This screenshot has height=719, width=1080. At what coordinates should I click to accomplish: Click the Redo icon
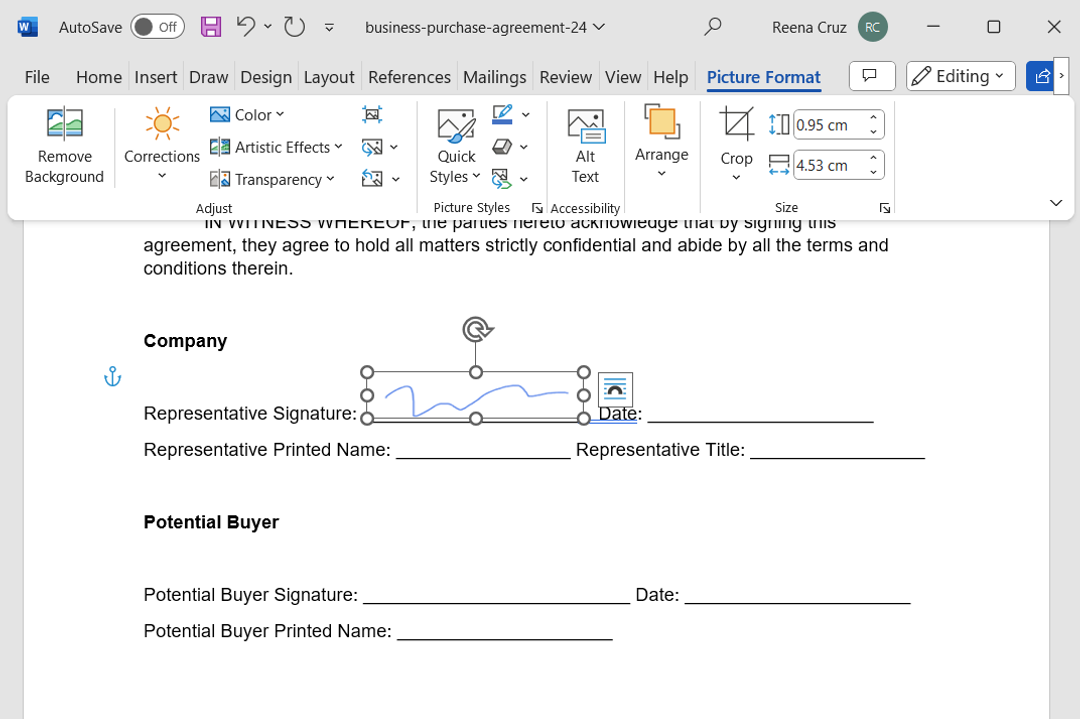point(293,27)
